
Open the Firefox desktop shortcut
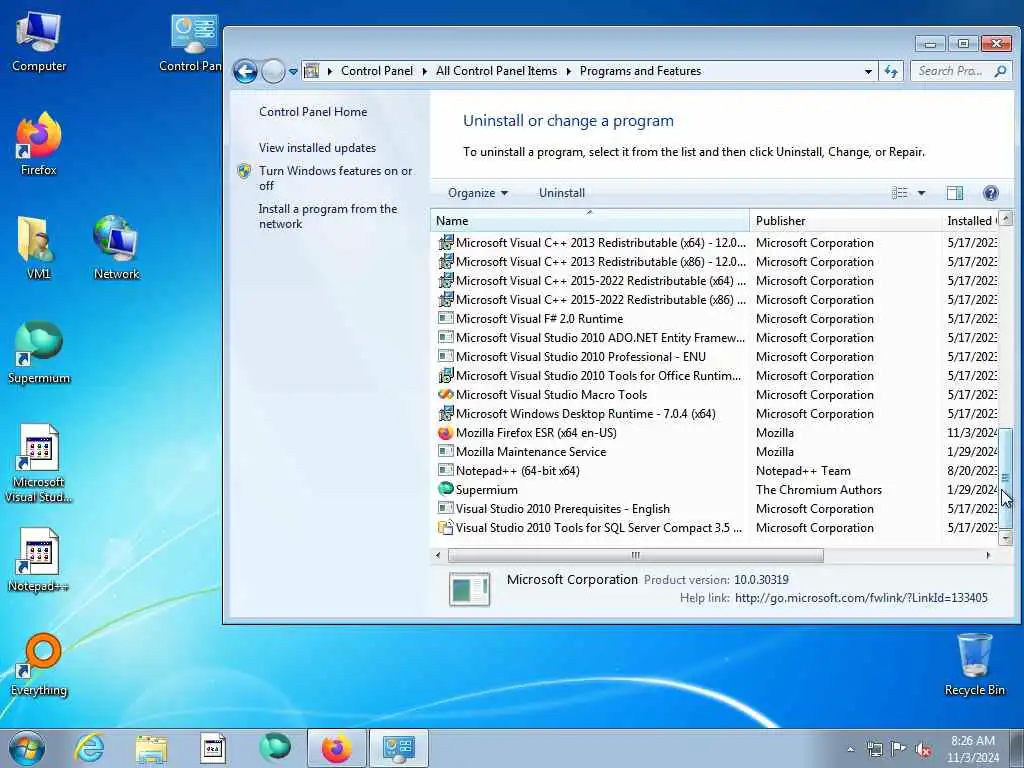tap(39, 144)
